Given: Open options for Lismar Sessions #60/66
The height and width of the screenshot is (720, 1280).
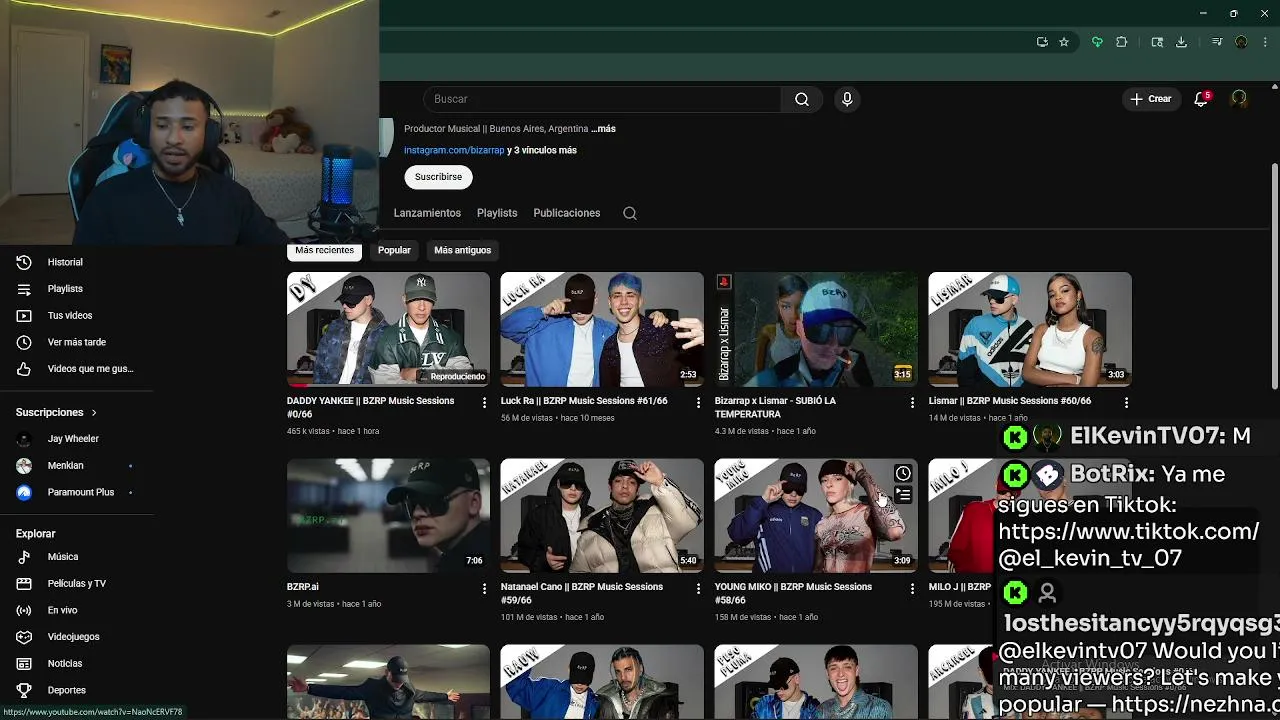Looking at the screenshot, I should pos(1126,402).
